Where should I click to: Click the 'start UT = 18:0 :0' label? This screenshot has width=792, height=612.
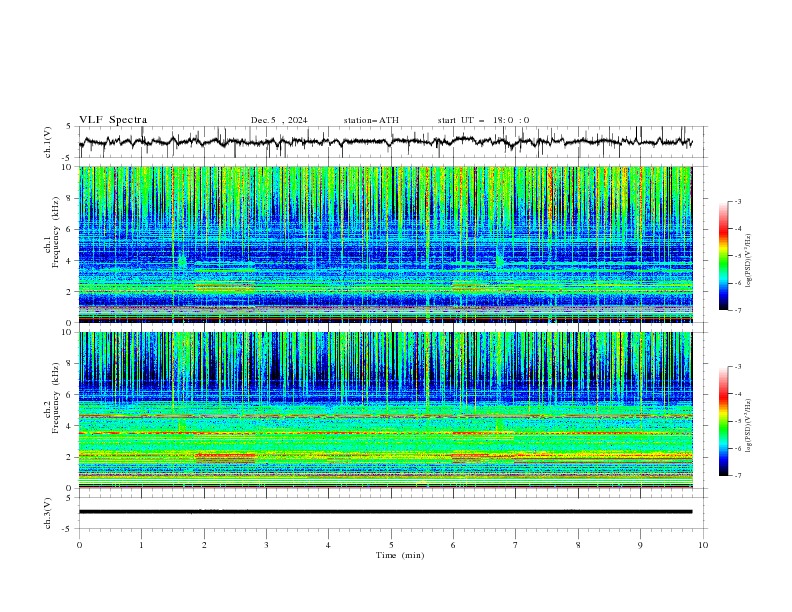point(483,120)
